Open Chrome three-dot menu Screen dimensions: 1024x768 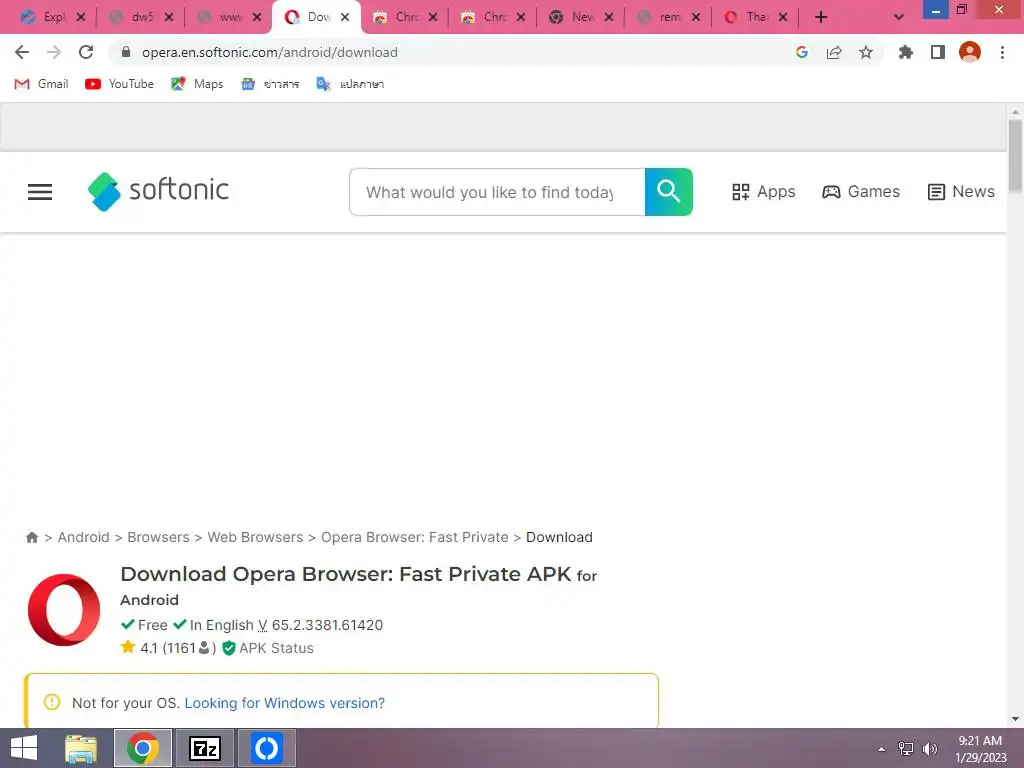pyautogui.click(x=1002, y=52)
